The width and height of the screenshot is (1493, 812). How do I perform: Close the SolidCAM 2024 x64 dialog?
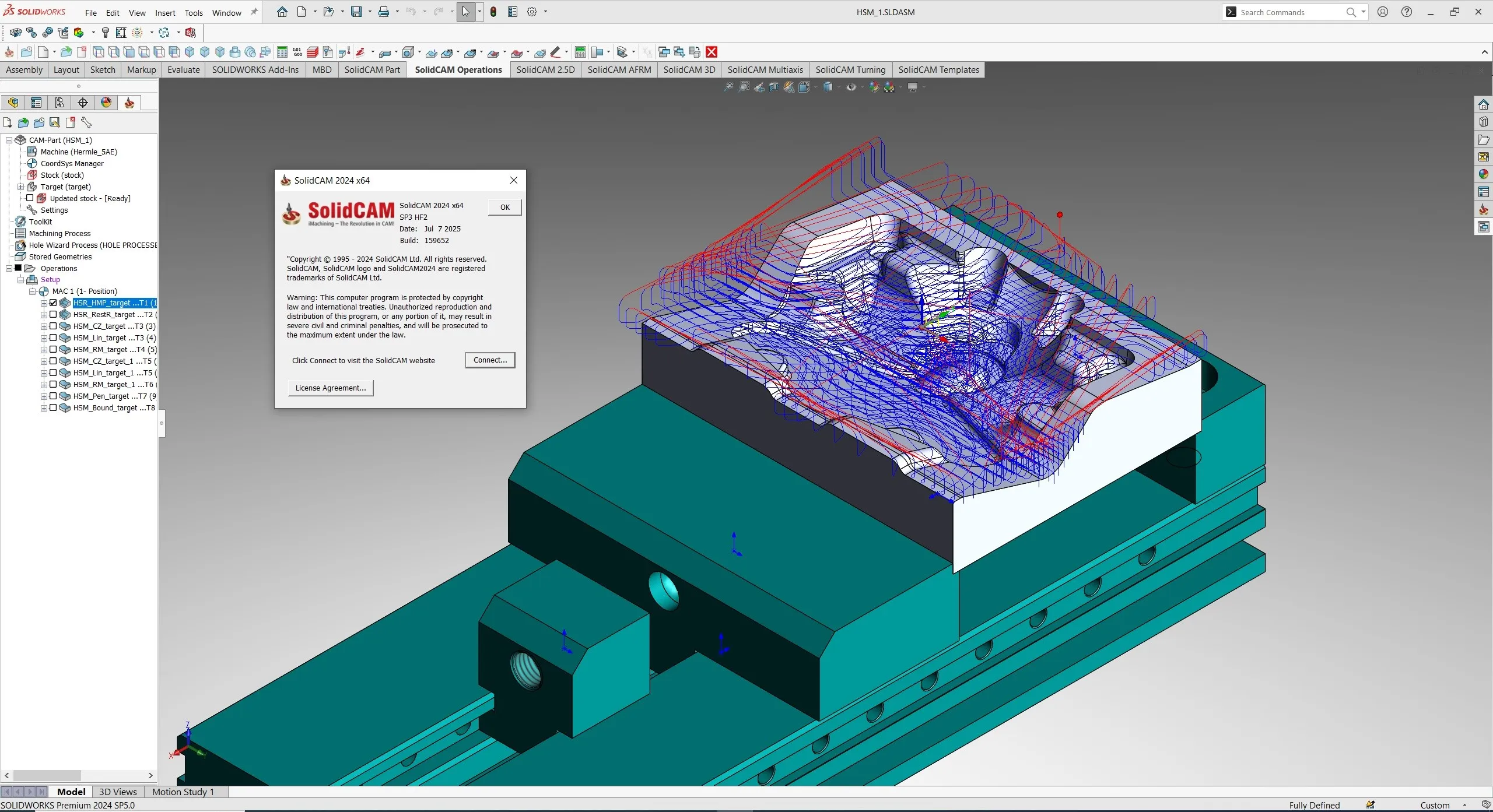(x=514, y=180)
